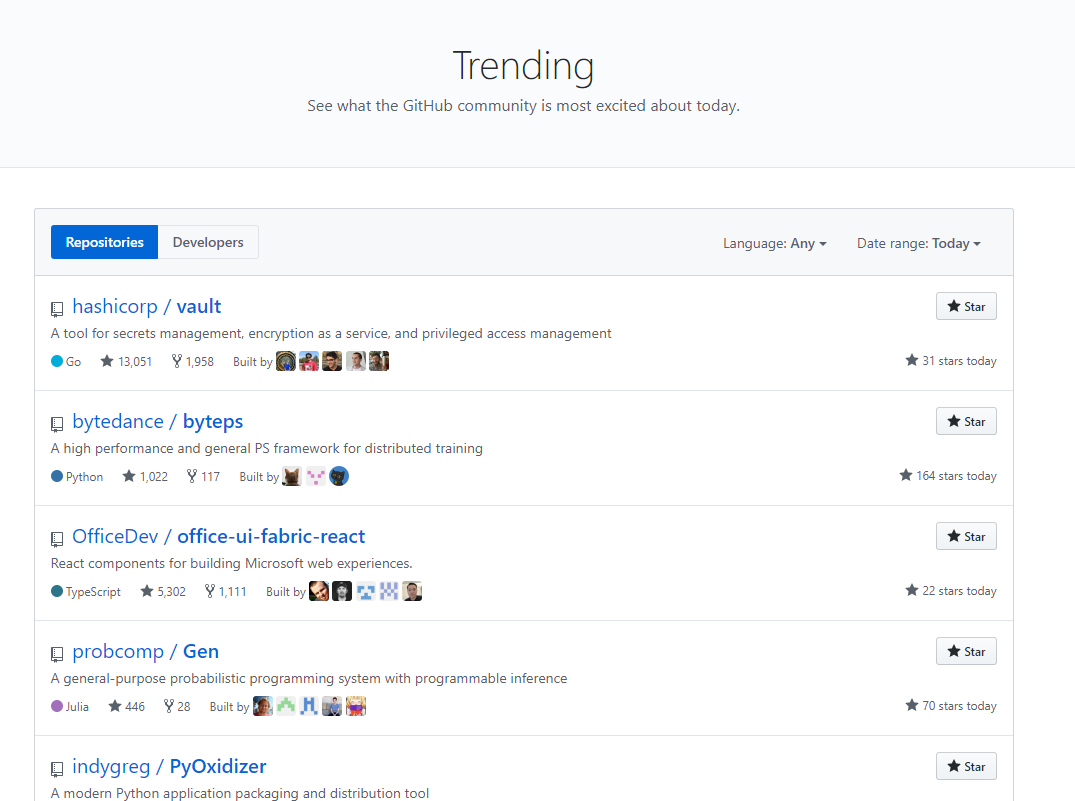The height and width of the screenshot is (801, 1075).
Task: Click fourth contributor avatar of vault
Action: click(356, 361)
